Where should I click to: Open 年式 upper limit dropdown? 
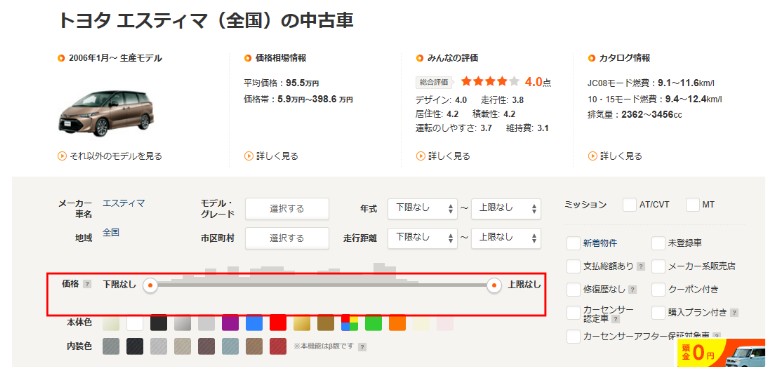pyautogui.click(x=506, y=209)
